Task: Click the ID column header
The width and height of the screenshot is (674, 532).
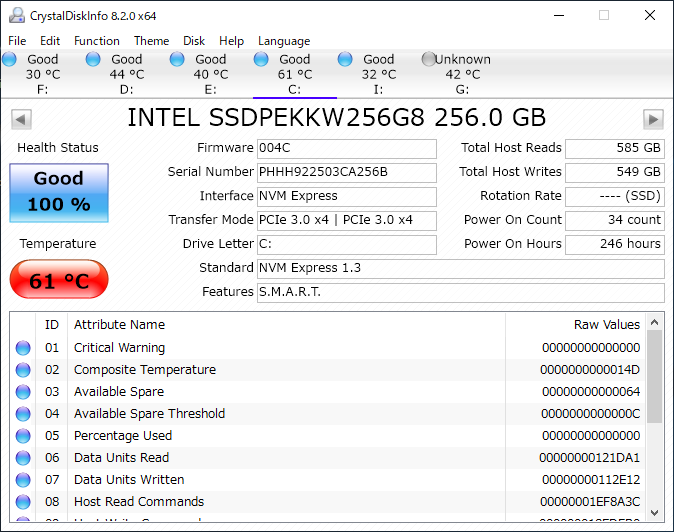Action: [x=52, y=324]
